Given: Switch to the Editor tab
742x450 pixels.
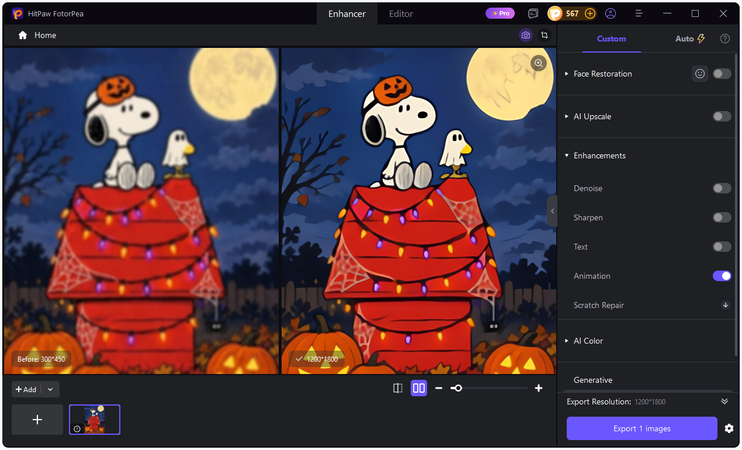Looking at the screenshot, I should [x=401, y=14].
